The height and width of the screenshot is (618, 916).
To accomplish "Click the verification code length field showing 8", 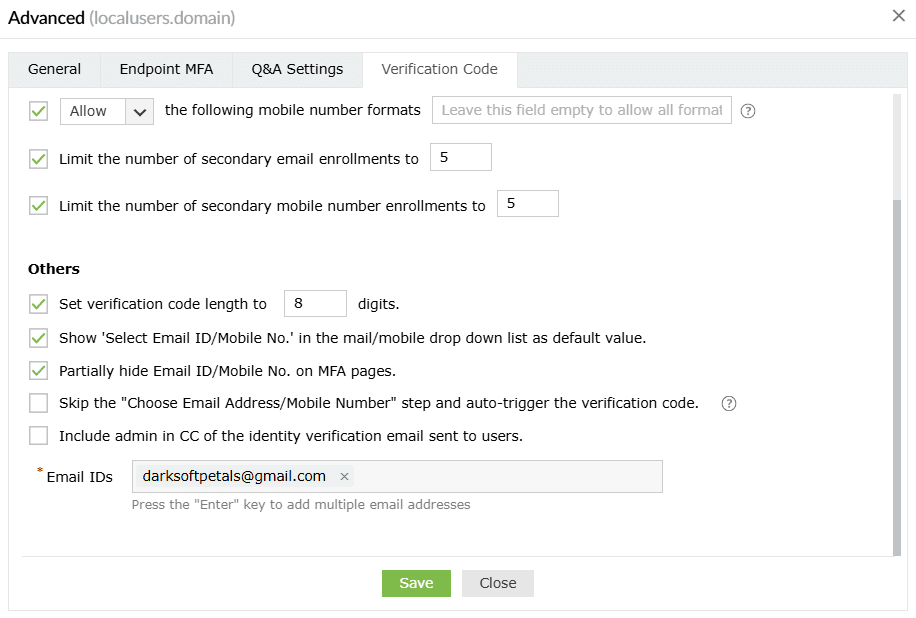I will click(x=314, y=303).
